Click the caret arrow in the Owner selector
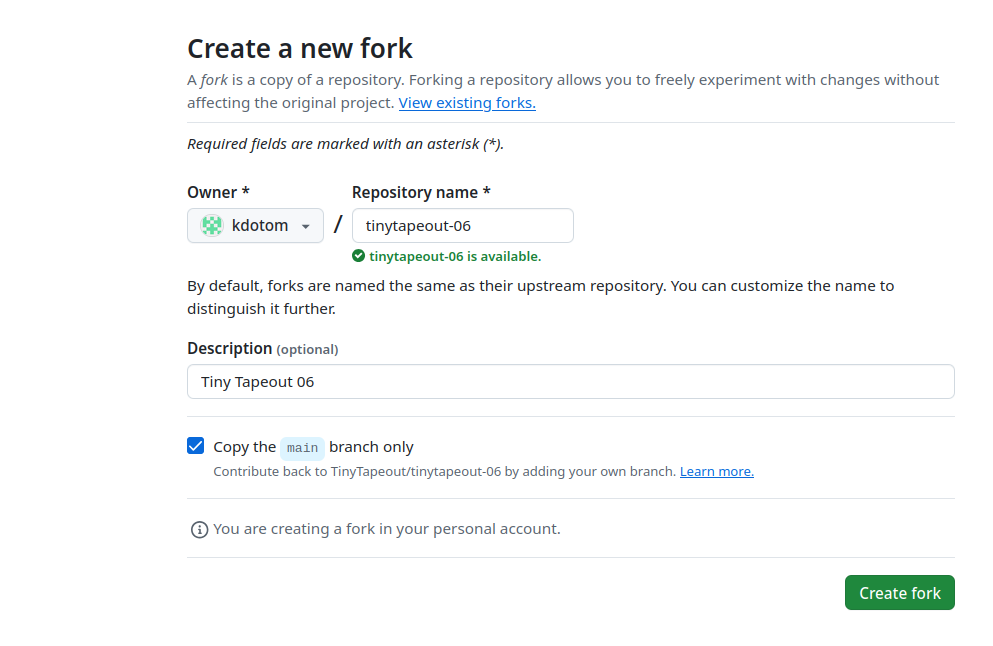Screen dimensions: 993x646 (306, 227)
